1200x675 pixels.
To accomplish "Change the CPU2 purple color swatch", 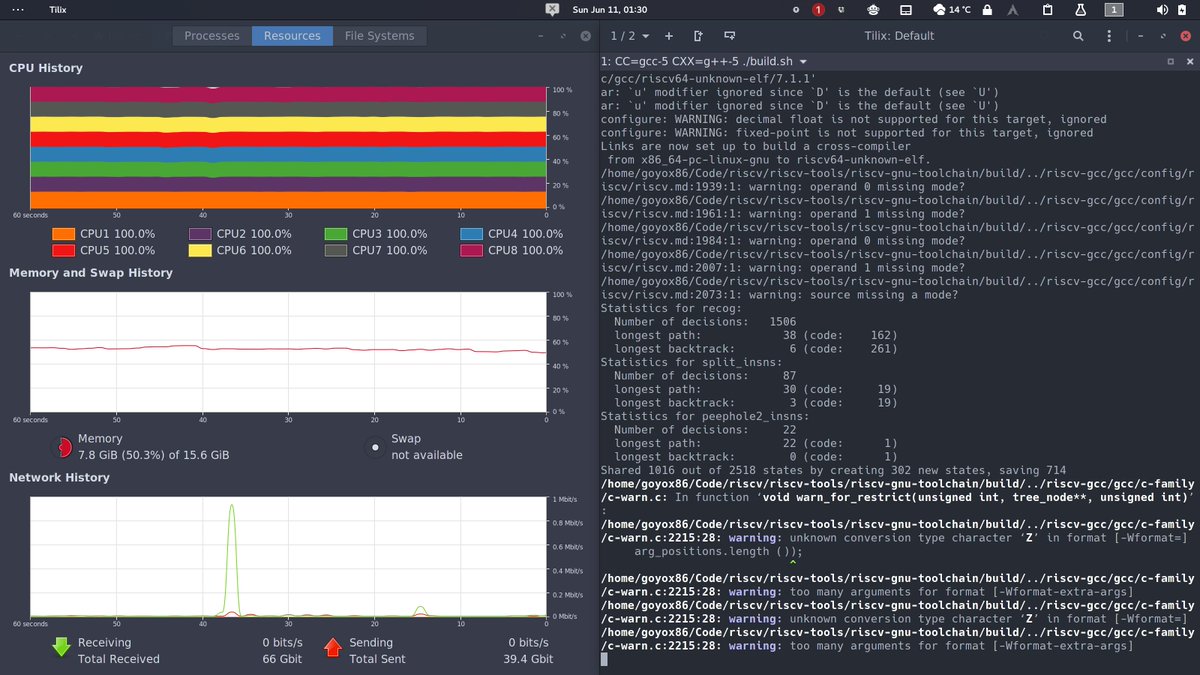I will pos(200,234).
